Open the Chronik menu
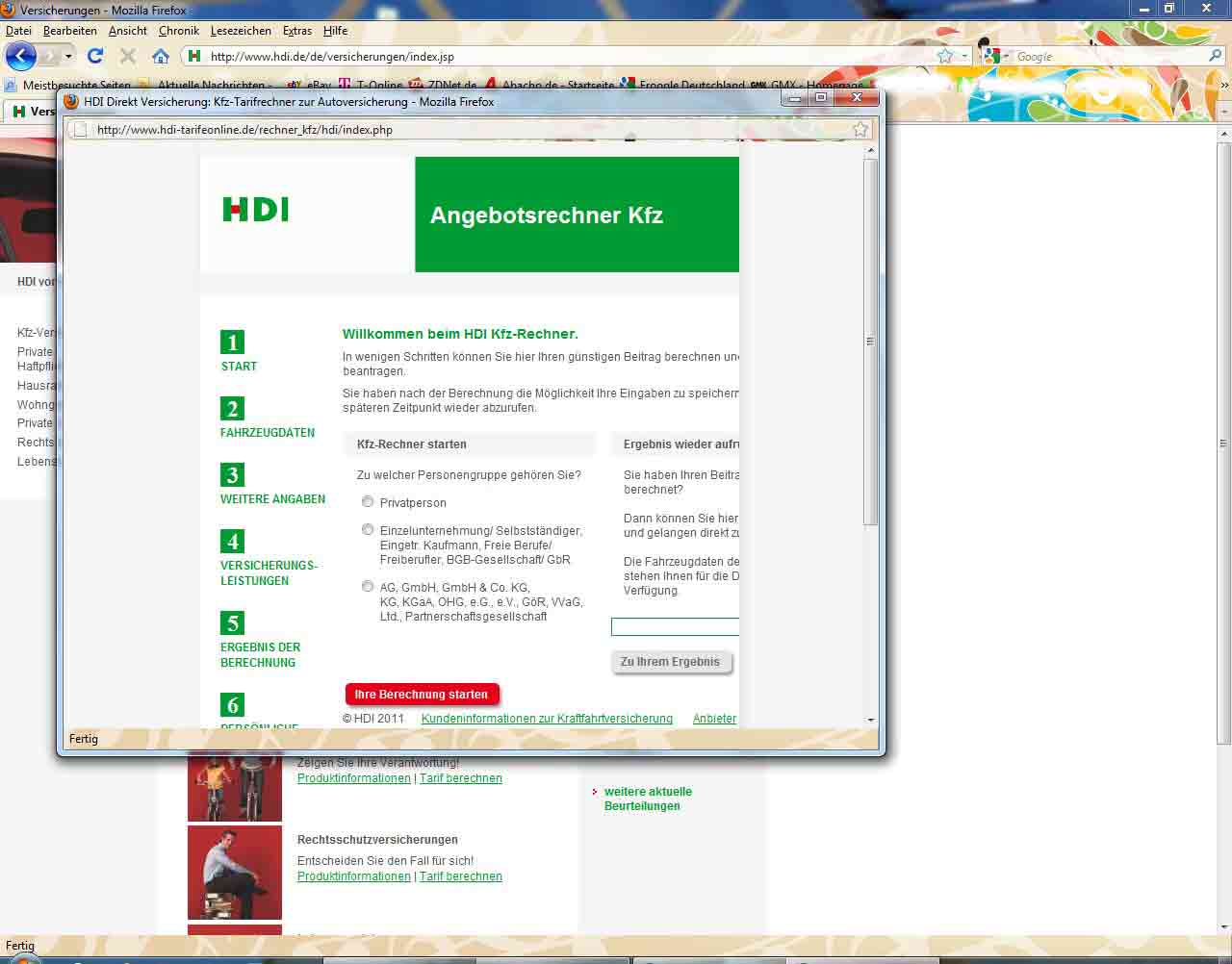The image size is (1232, 964). click(179, 31)
